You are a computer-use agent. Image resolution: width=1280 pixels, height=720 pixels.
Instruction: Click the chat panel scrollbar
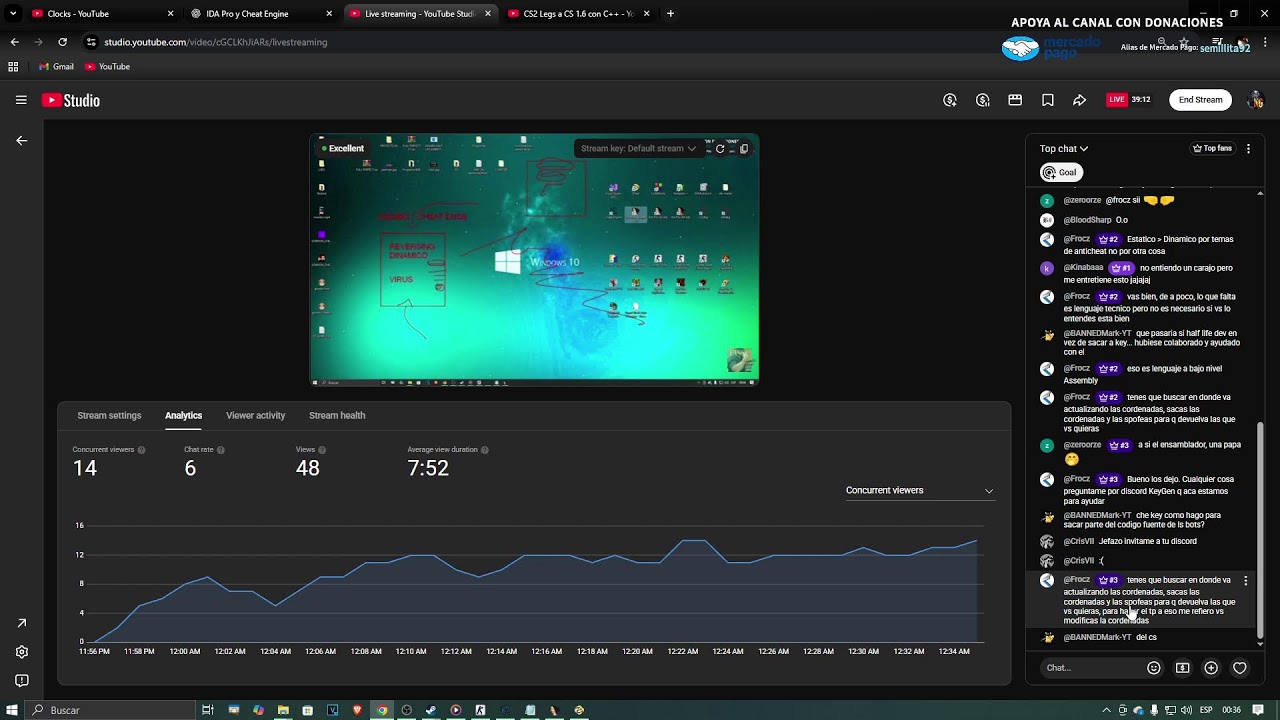(1260, 530)
